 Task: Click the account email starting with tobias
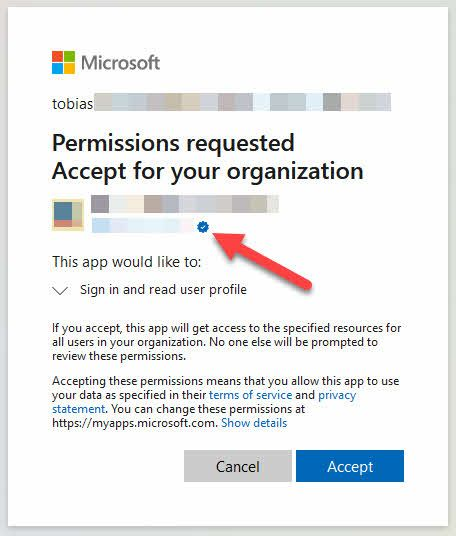222,102
